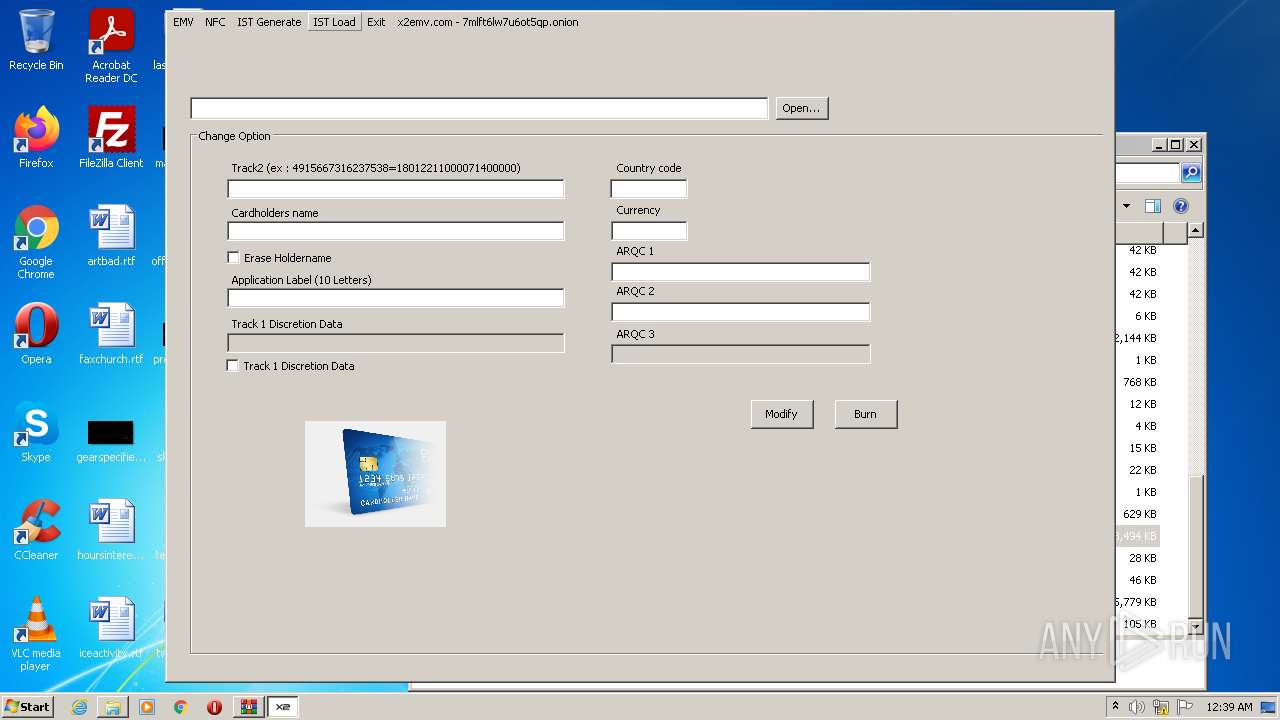The height and width of the screenshot is (720, 1280).
Task: Click the search button in Explorer window
Action: [1191, 173]
